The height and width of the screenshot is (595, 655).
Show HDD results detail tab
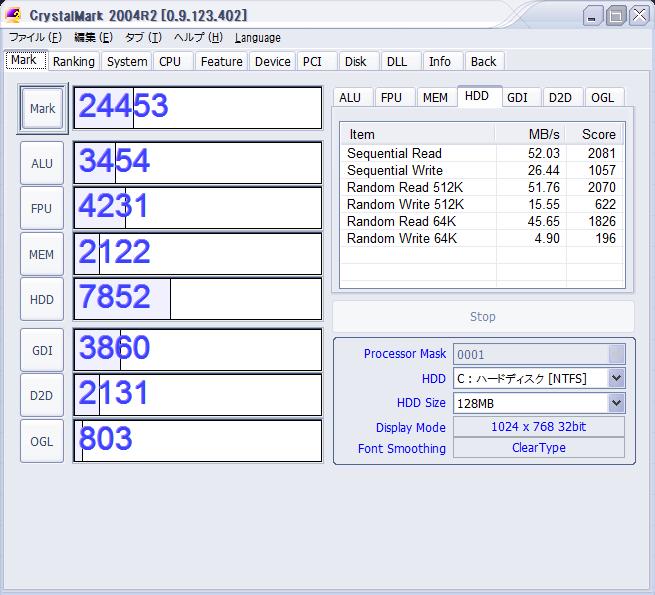(x=479, y=96)
